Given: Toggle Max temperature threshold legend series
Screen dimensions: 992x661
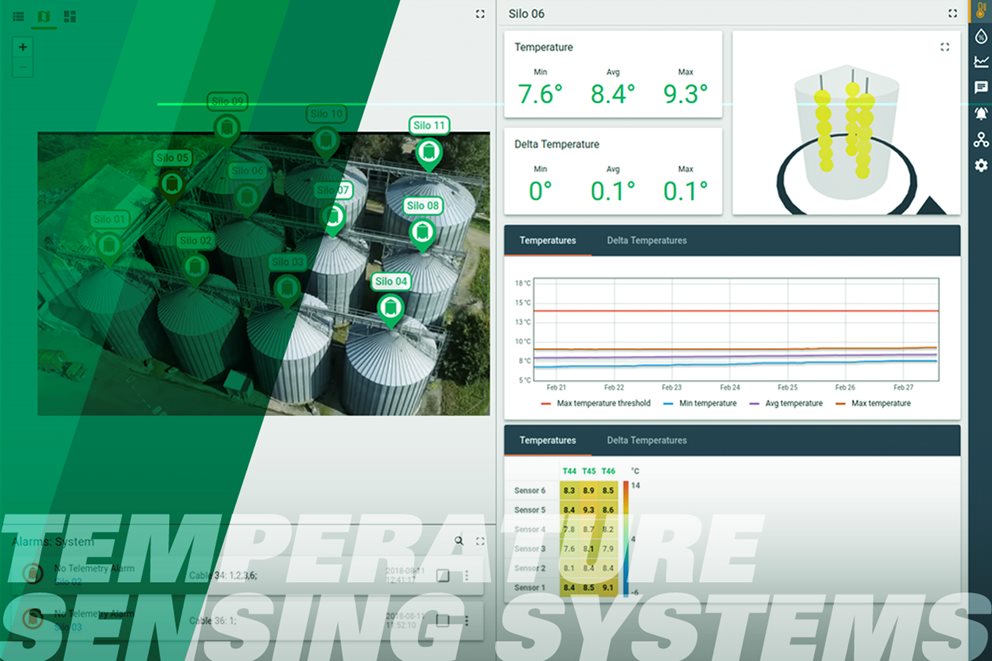Looking at the screenshot, I should coord(595,404).
